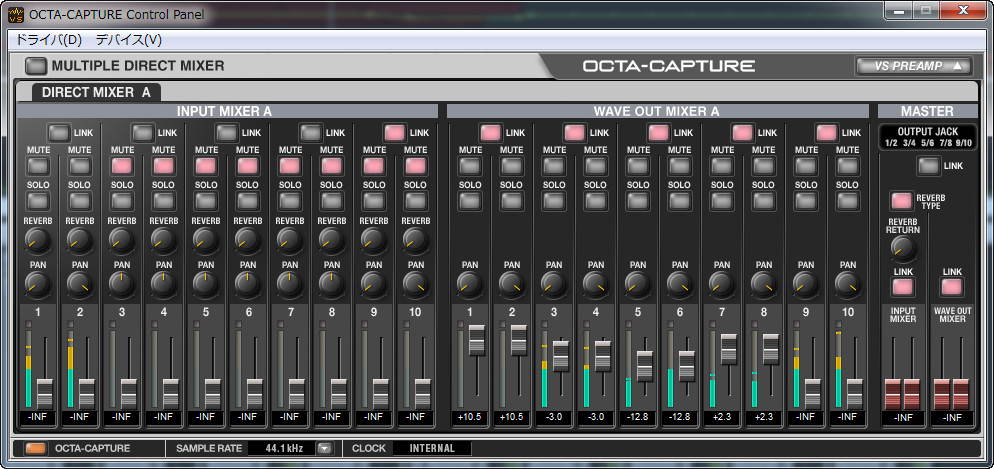The image size is (994, 469).
Task: Click the fader of input channel 6
Action: tap(255, 394)
